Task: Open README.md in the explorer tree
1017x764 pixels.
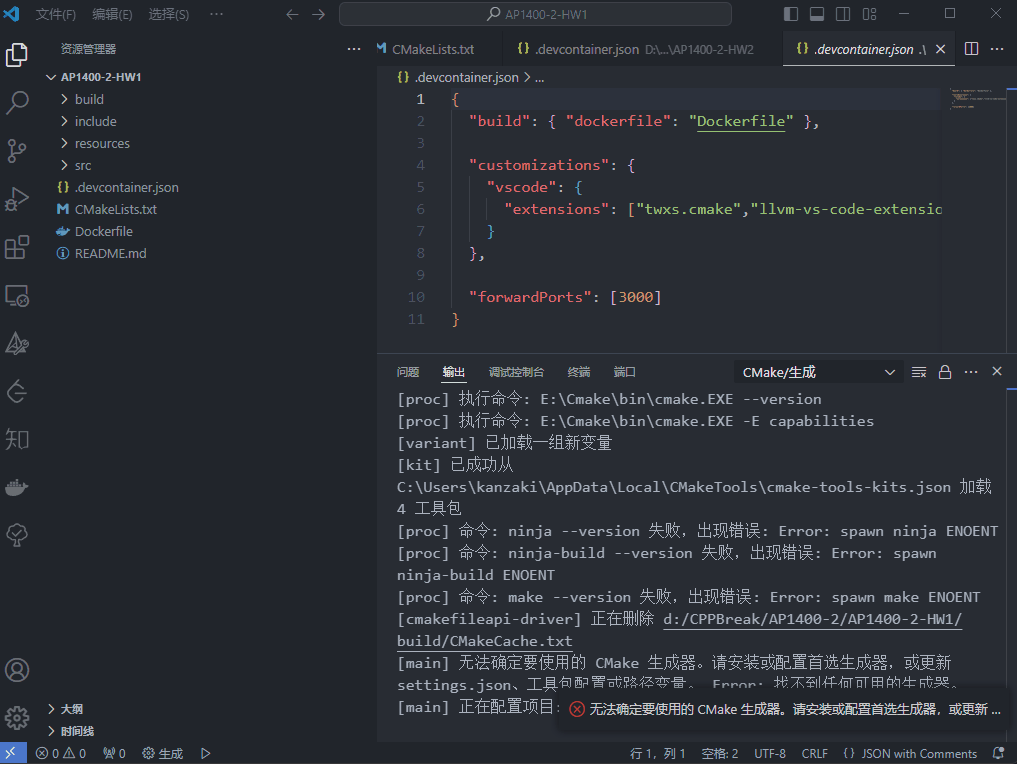Action: coord(110,254)
